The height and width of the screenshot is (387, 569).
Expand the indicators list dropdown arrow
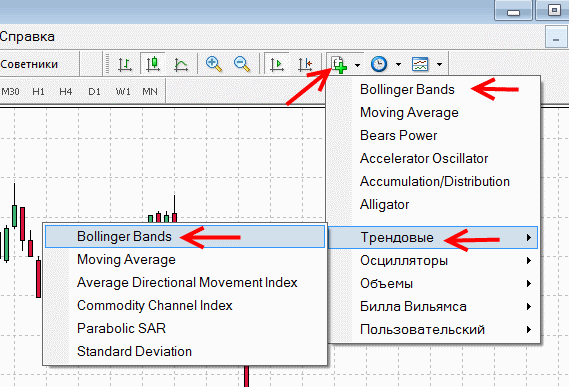(x=357, y=65)
